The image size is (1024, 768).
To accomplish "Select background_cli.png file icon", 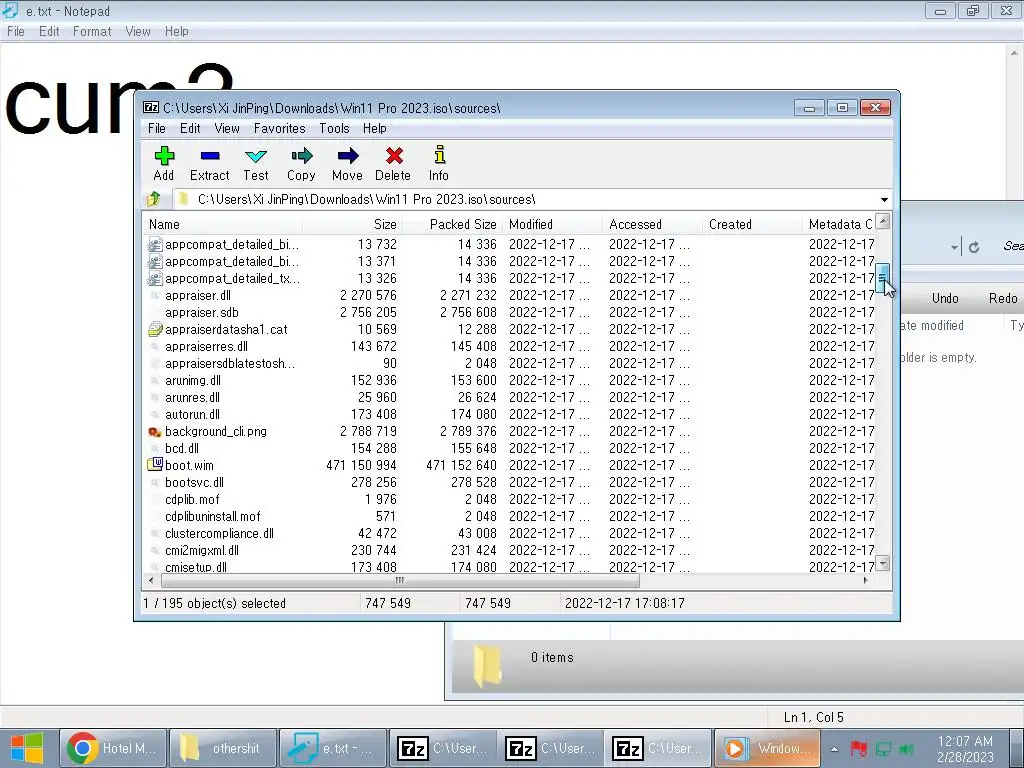I will click(155, 432).
